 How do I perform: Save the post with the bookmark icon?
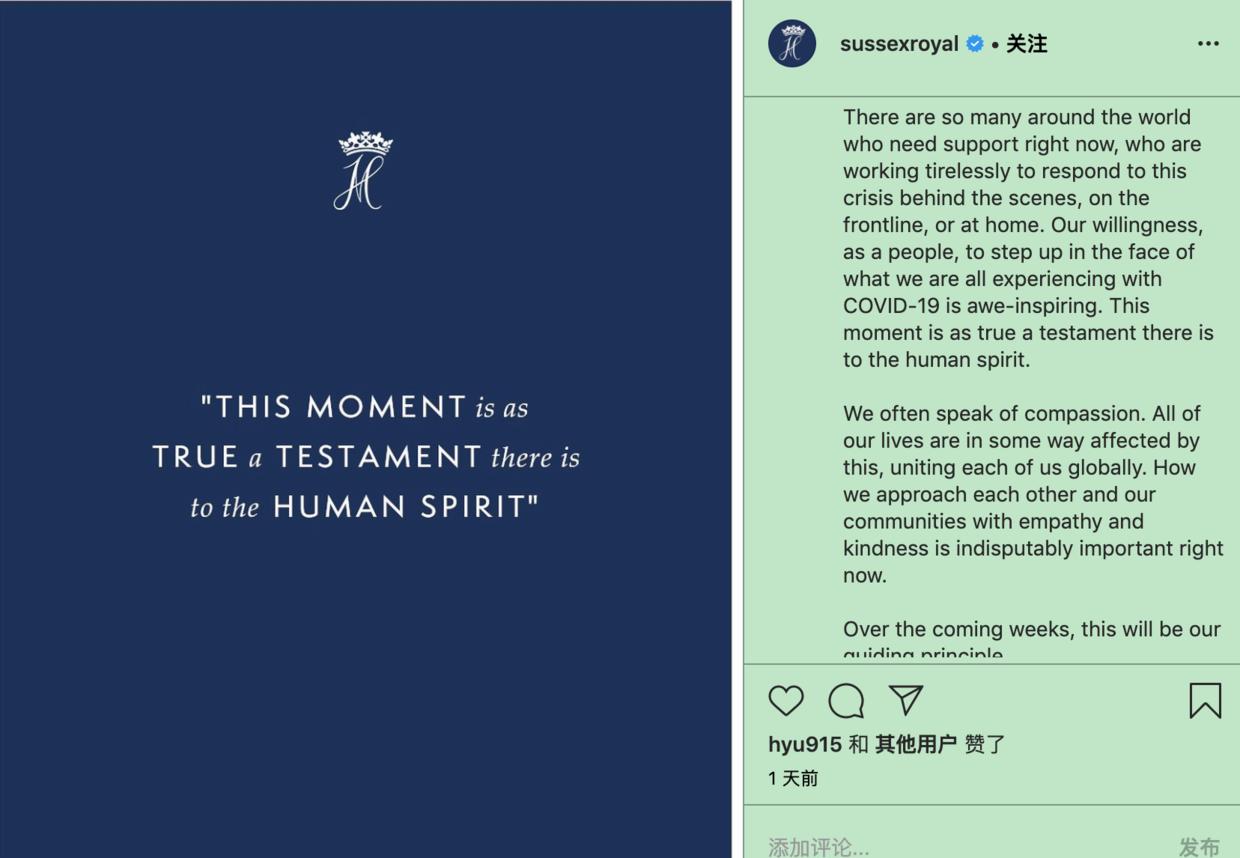[1205, 701]
